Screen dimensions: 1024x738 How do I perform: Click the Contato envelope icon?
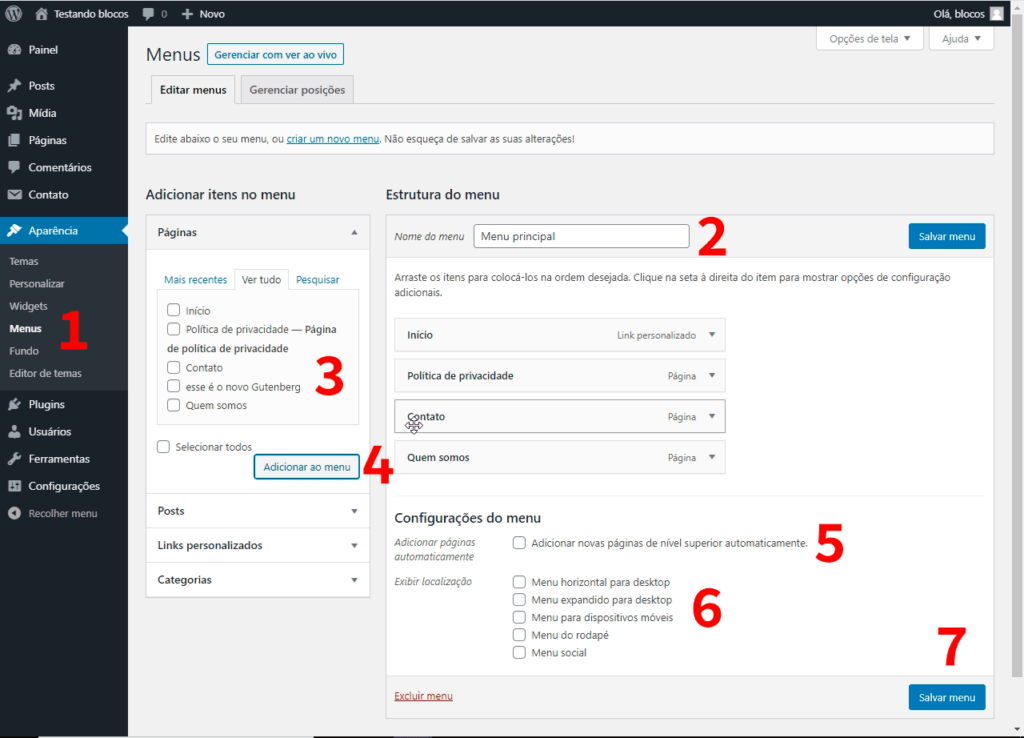tap(14, 195)
